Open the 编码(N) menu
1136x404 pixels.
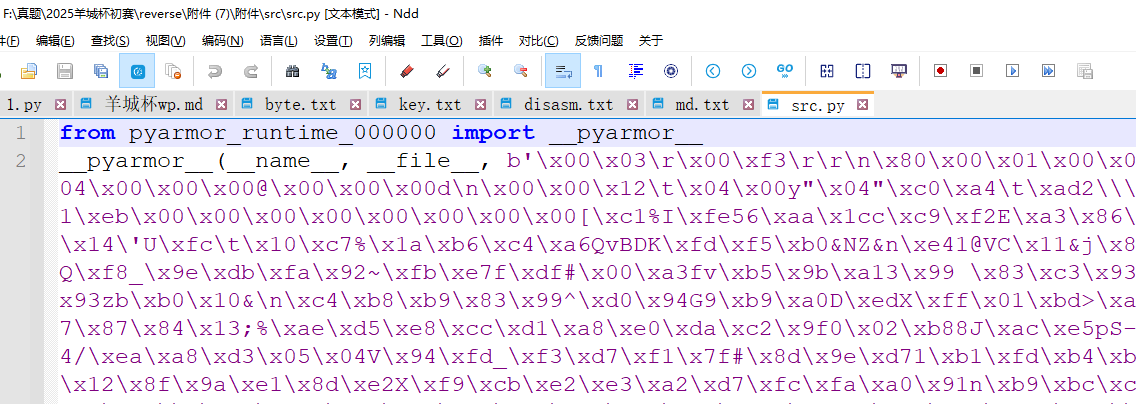(222, 40)
